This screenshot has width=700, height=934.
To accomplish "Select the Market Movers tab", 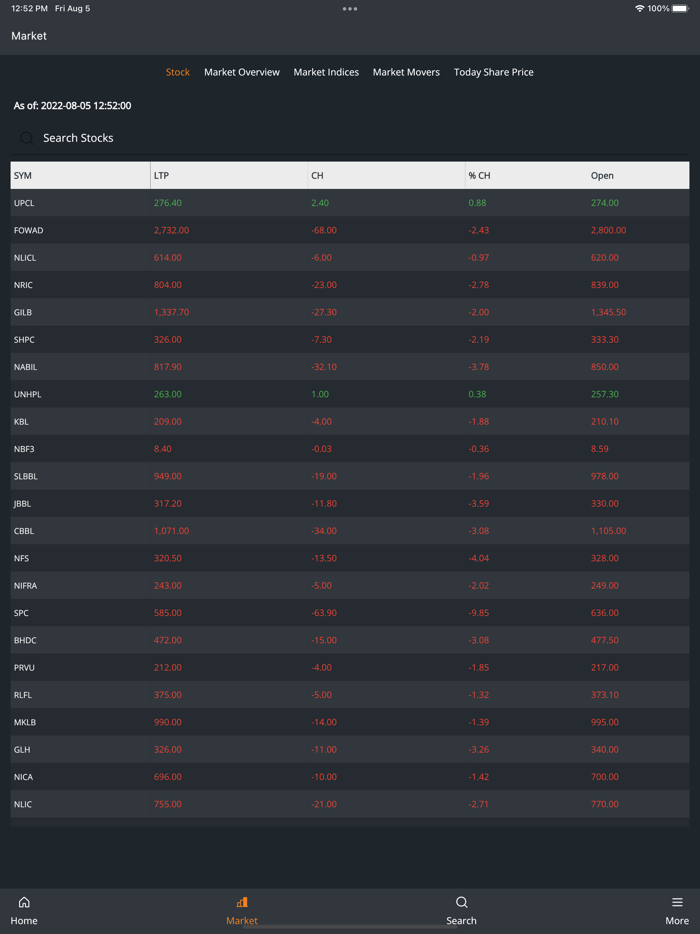I will (x=406, y=72).
